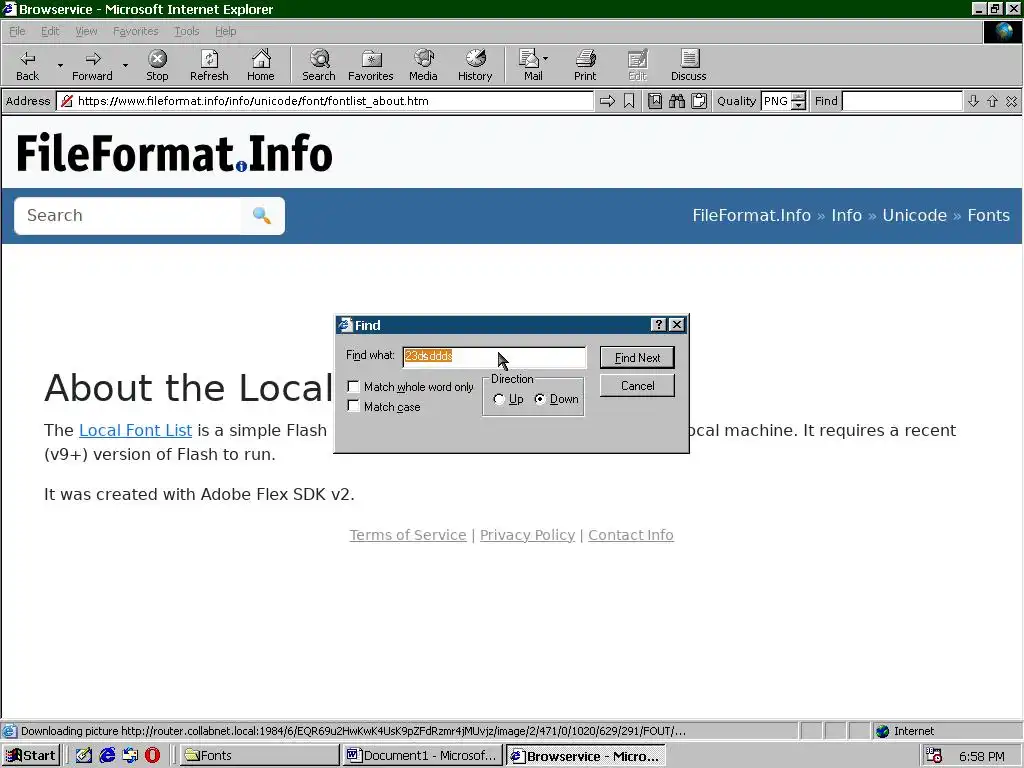This screenshot has height=768, width=1024.
Task: Open the Back button history dropdown arrow
Action: click(x=60, y=66)
